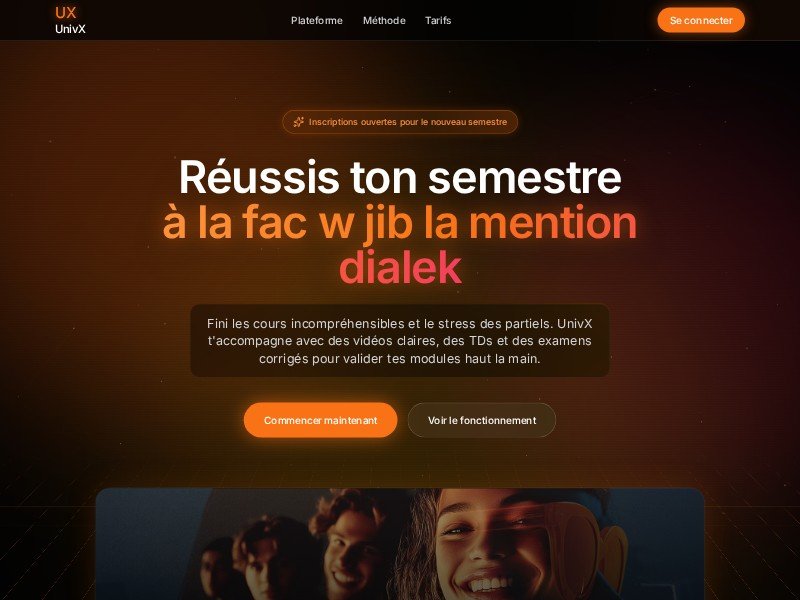This screenshot has width=800, height=600.
Task: Click Voir le fonctionnement button
Action: [482, 420]
